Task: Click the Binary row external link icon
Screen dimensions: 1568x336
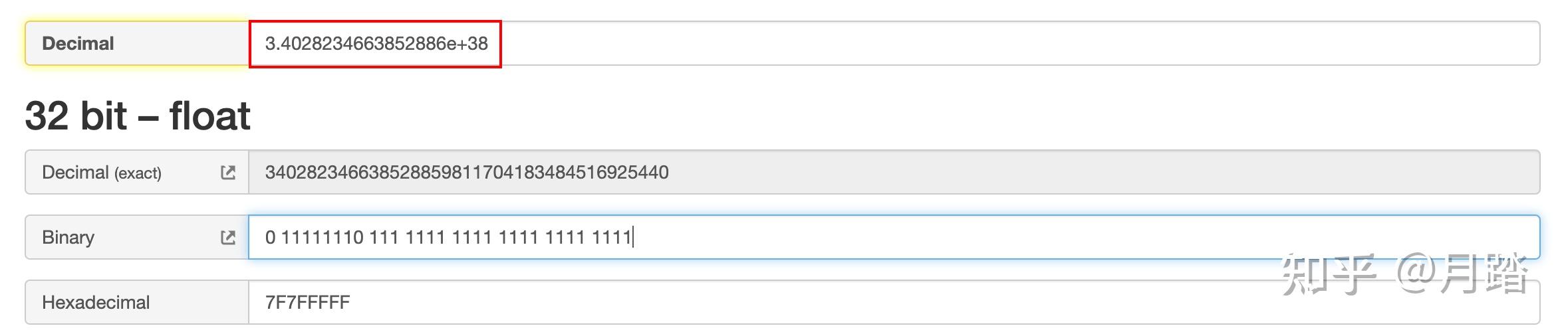Action: coord(227,238)
